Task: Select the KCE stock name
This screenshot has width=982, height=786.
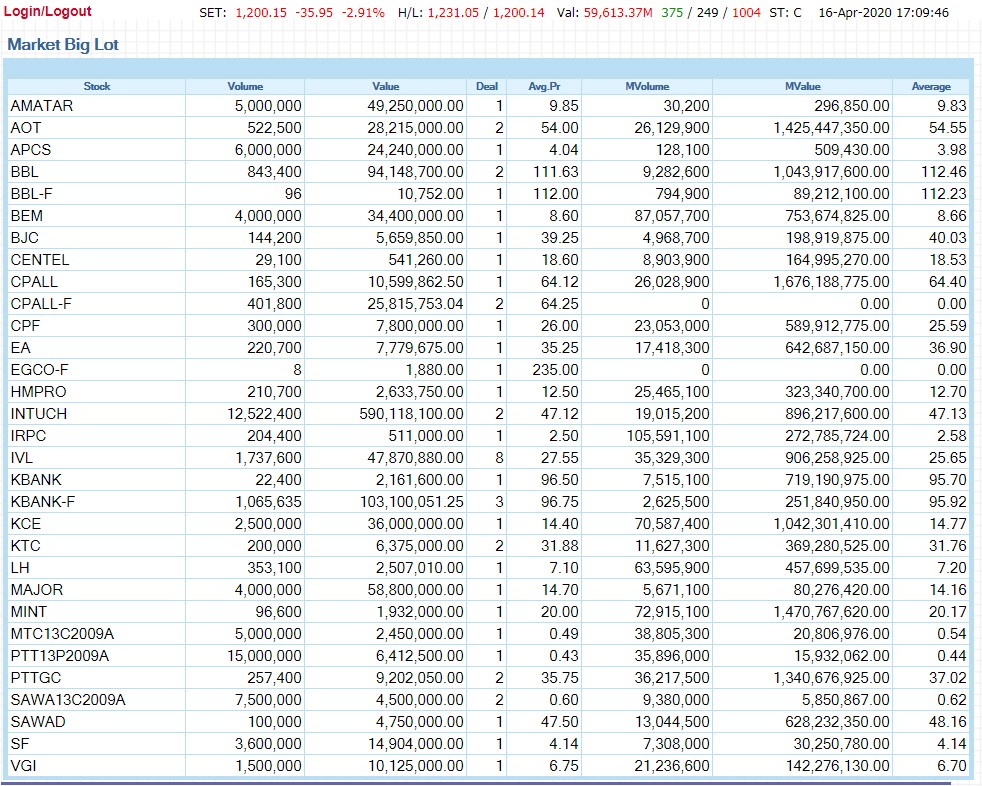Action: [x=26, y=524]
